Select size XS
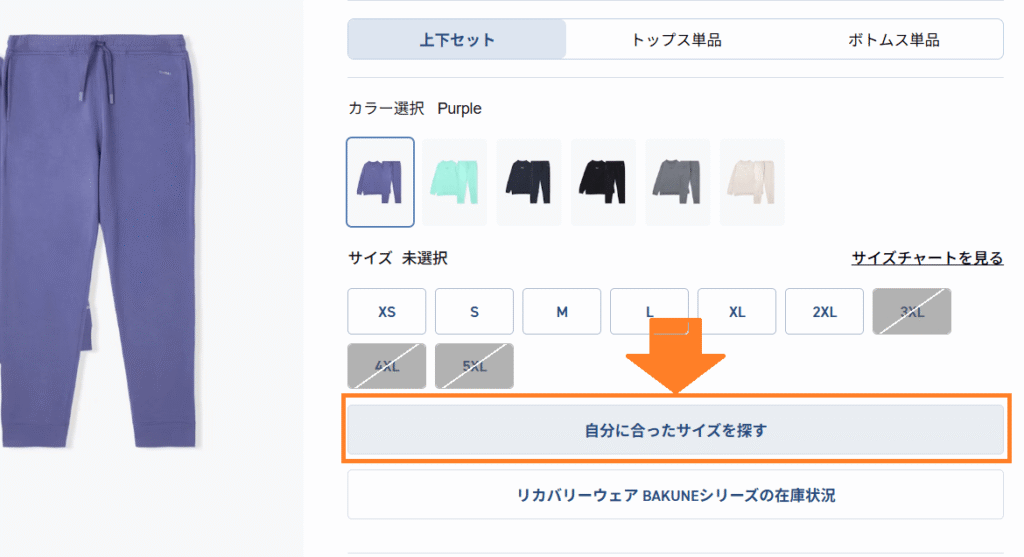This screenshot has height=557, width=1024. pos(387,311)
